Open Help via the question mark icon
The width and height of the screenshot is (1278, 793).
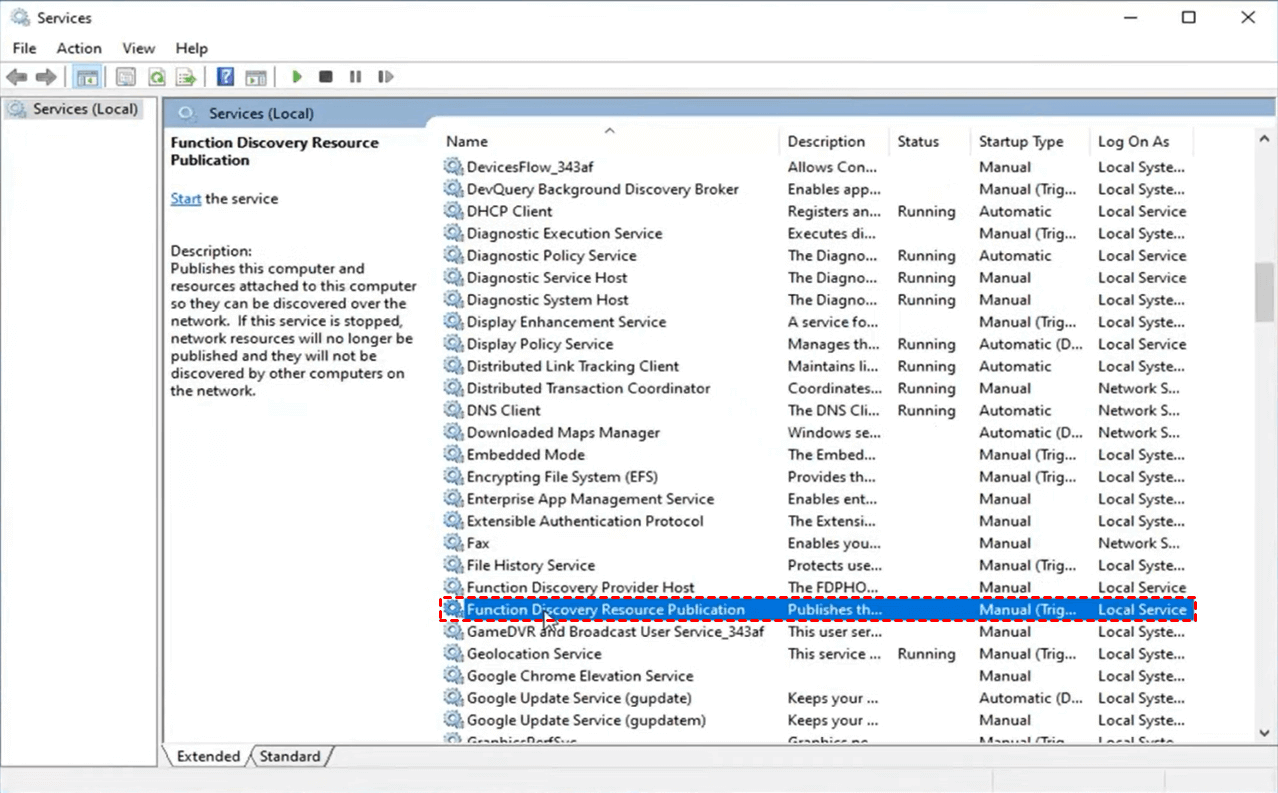coord(226,77)
